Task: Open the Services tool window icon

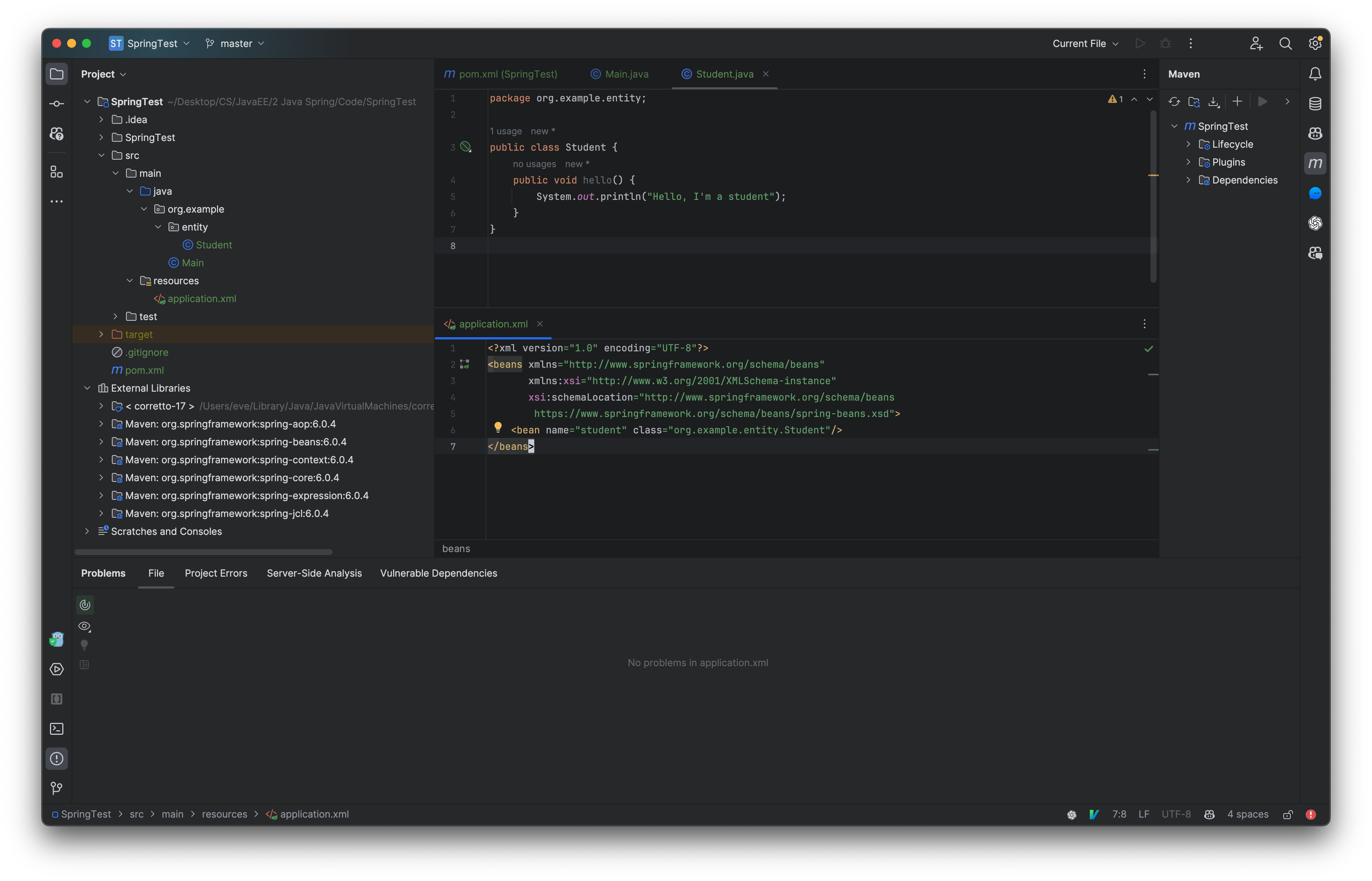Action: pyautogui.click(x=57, y=669)
